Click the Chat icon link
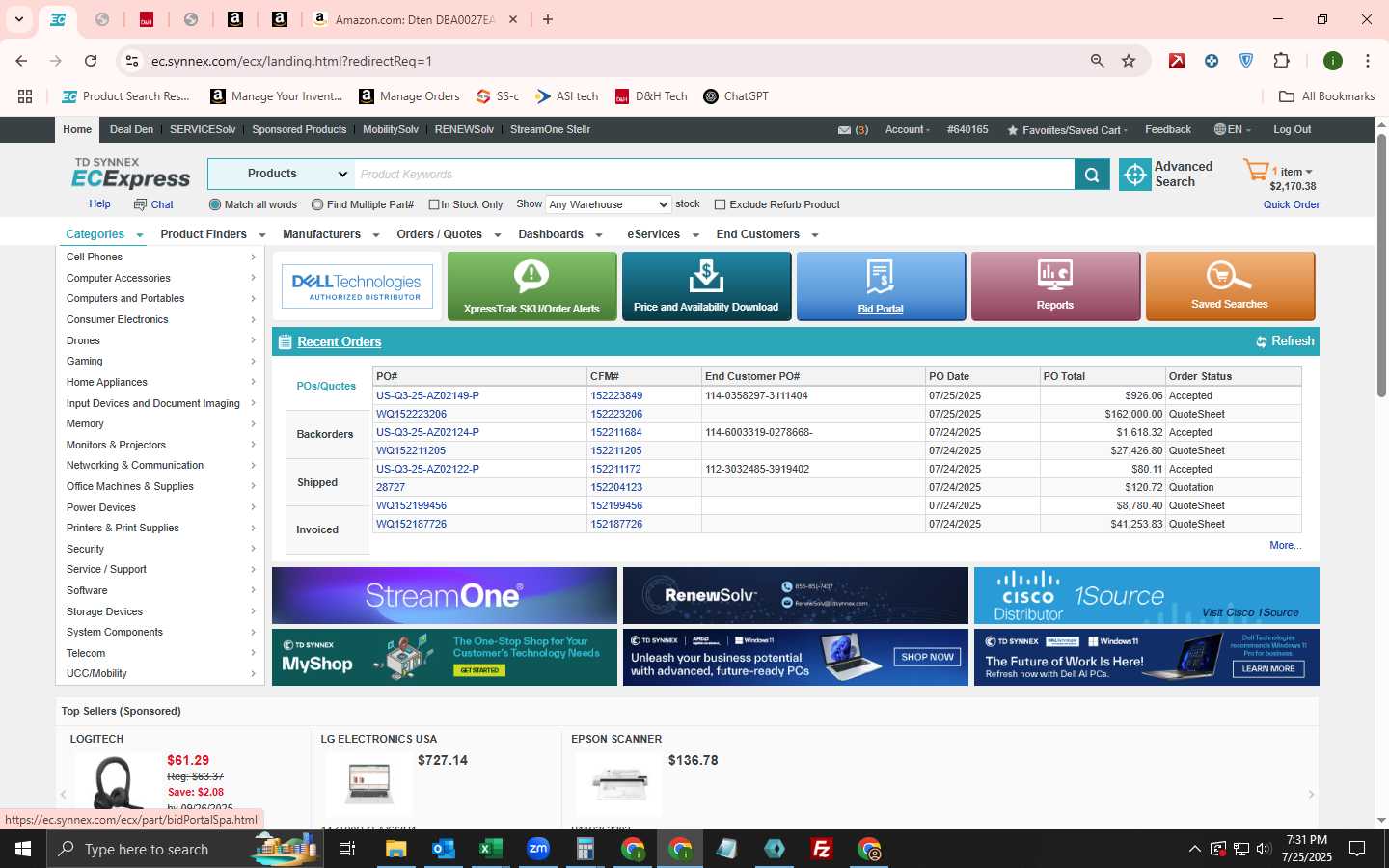The width and height of the screenshot is (1389, 868). click(x=153, y=204)
